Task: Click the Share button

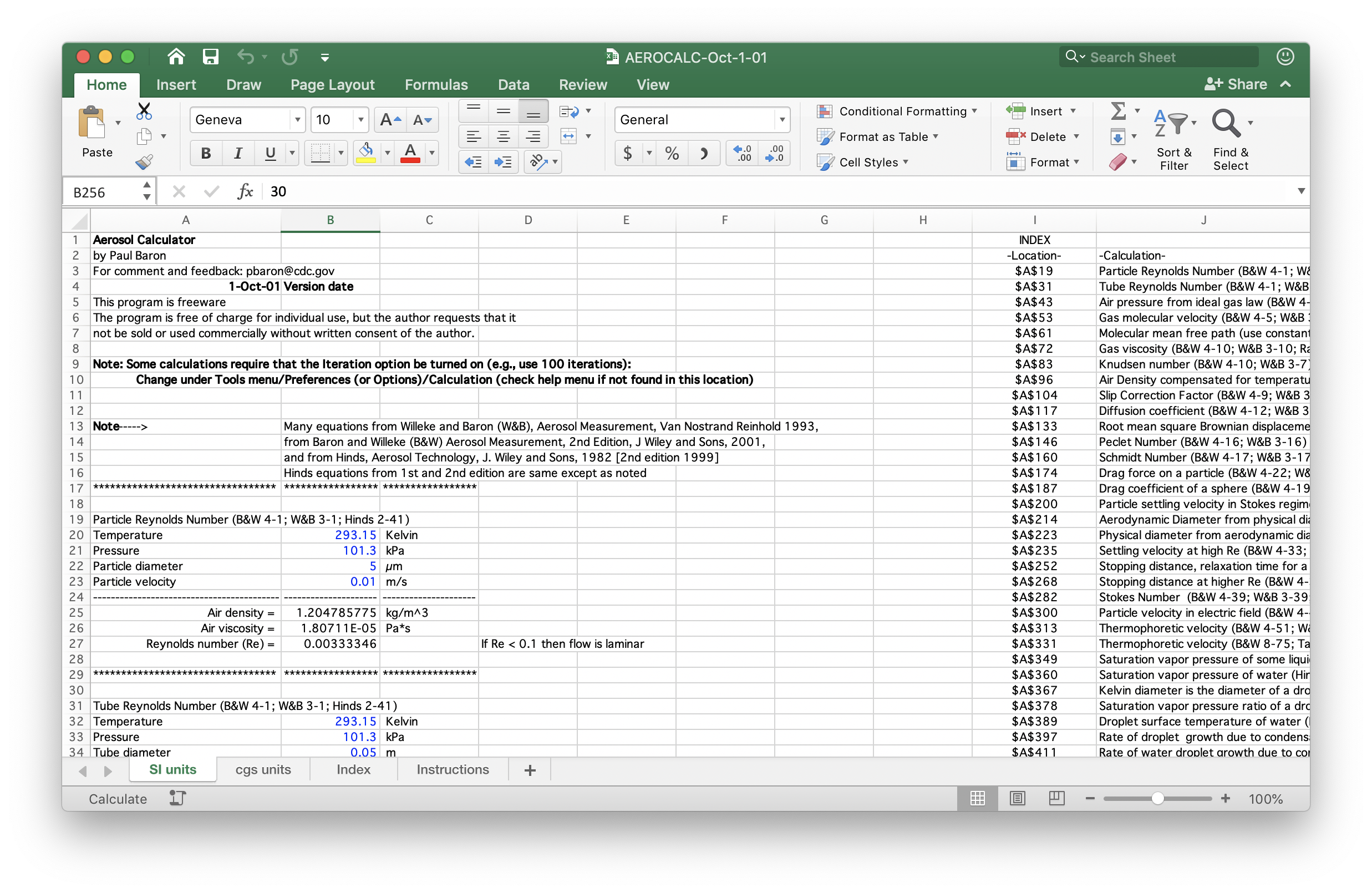Action: pyautogui.click(x=1236, y=85)
